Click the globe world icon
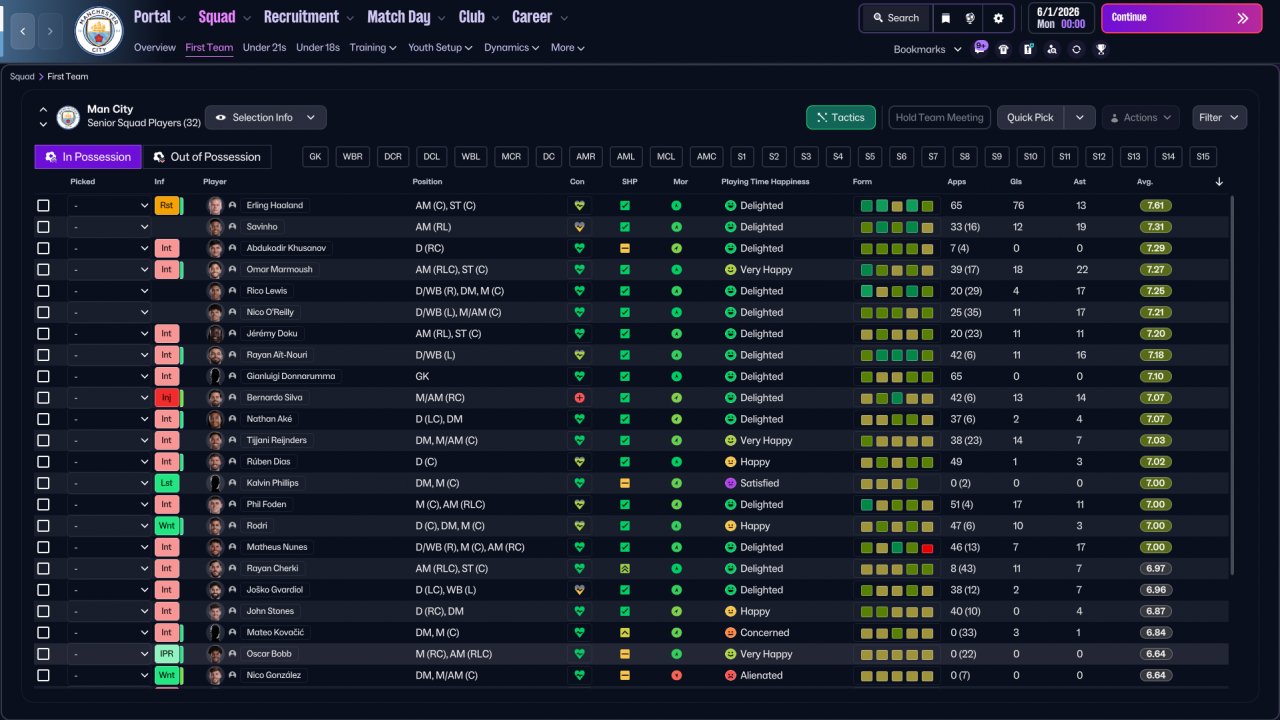Image resolution: width=1280 pixels, height=720 pixels. [x=970, y=18]
